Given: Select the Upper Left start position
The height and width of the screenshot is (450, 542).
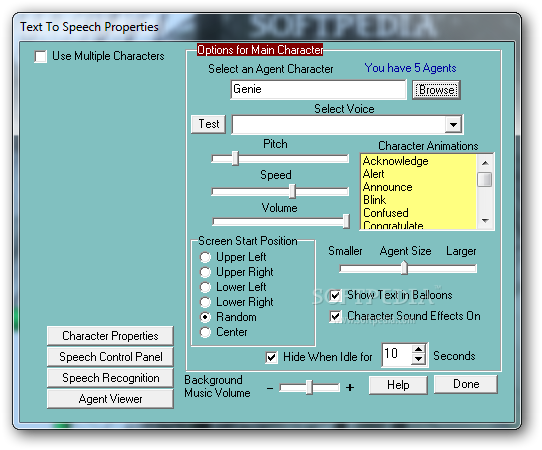Looking at the screenshot, I should click(205, 257).
